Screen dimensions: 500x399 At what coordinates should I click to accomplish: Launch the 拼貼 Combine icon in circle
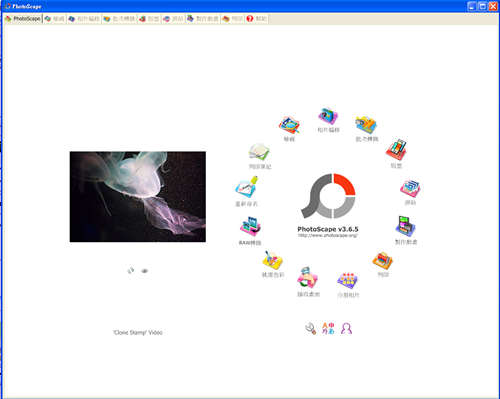[x=410, y=189]
